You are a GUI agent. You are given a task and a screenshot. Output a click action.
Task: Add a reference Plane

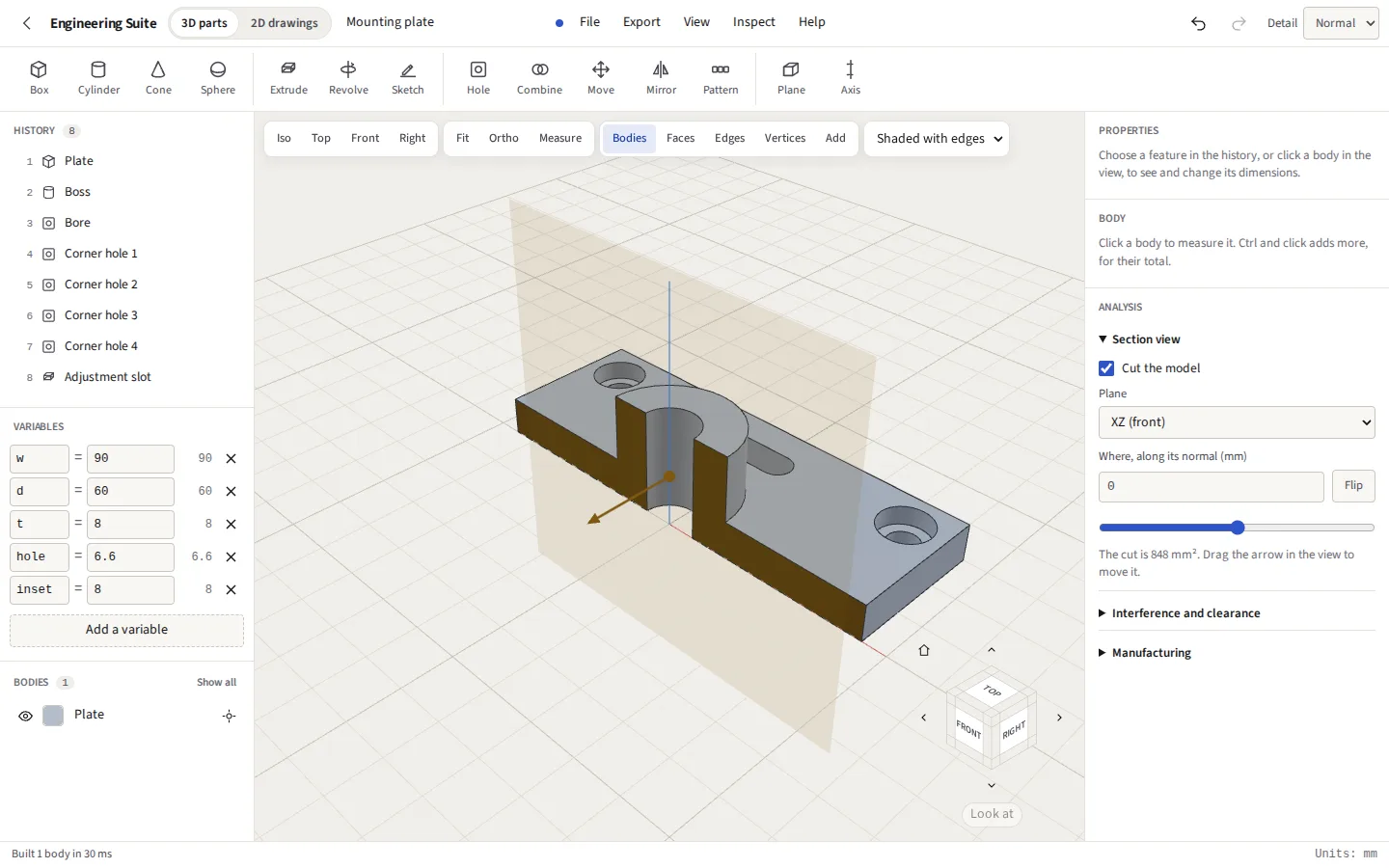click(791, 78)
